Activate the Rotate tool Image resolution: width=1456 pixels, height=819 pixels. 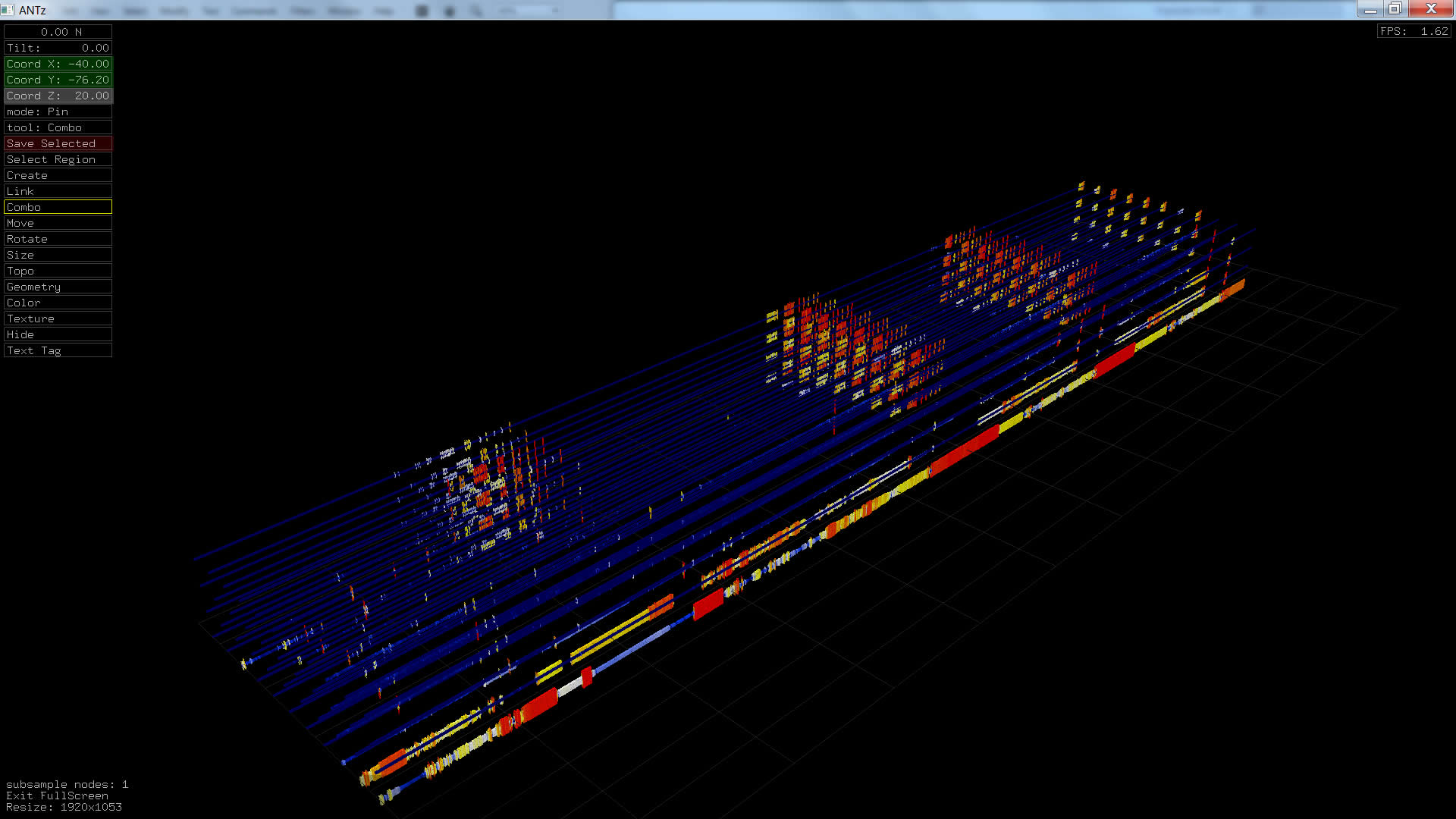(x=58, y=239)
